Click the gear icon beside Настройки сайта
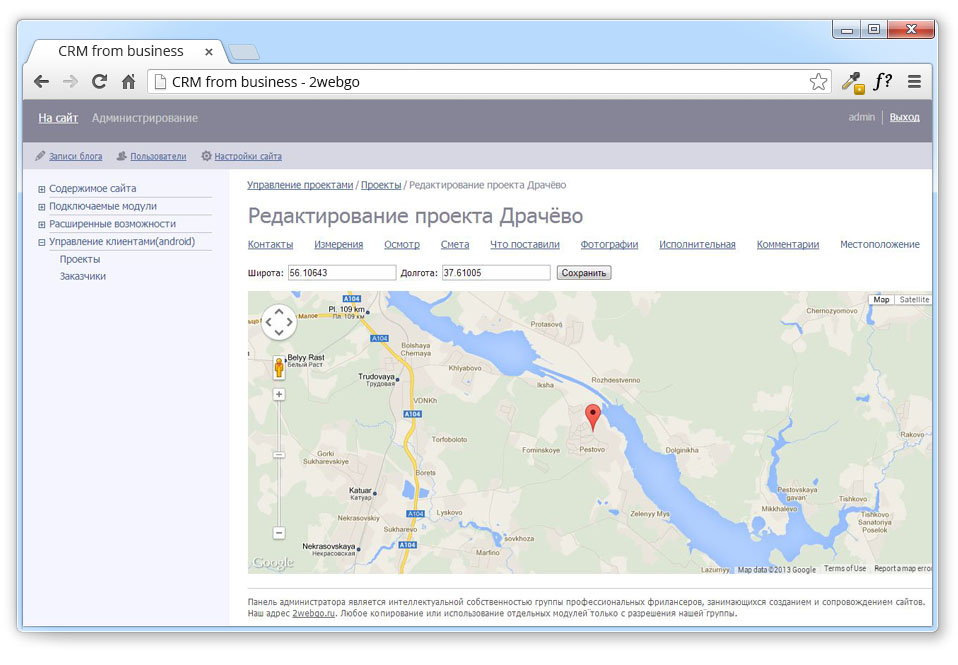Screen dimensions: 958x665 click(207, 156)
